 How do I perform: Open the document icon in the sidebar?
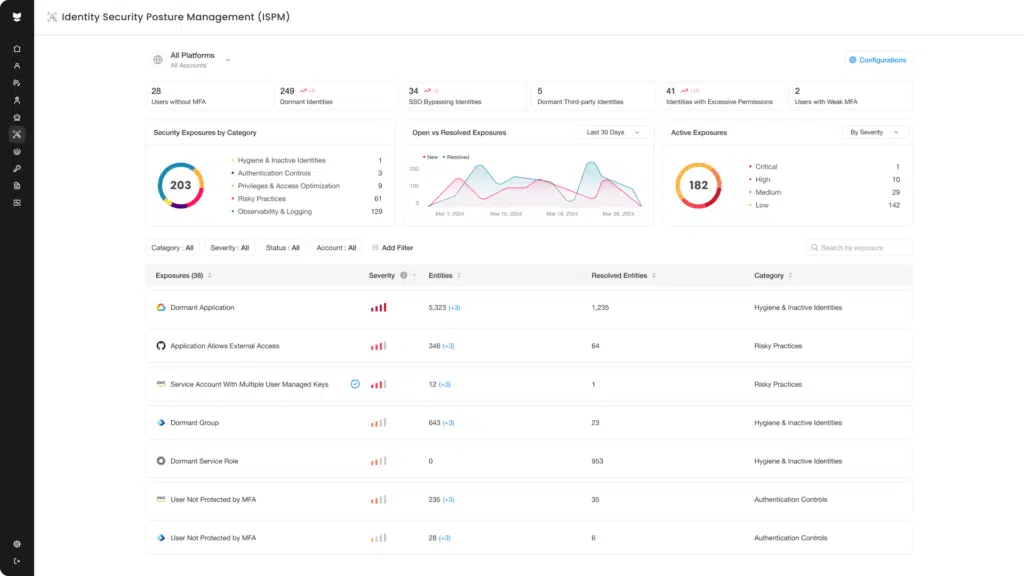coord(17,185)
